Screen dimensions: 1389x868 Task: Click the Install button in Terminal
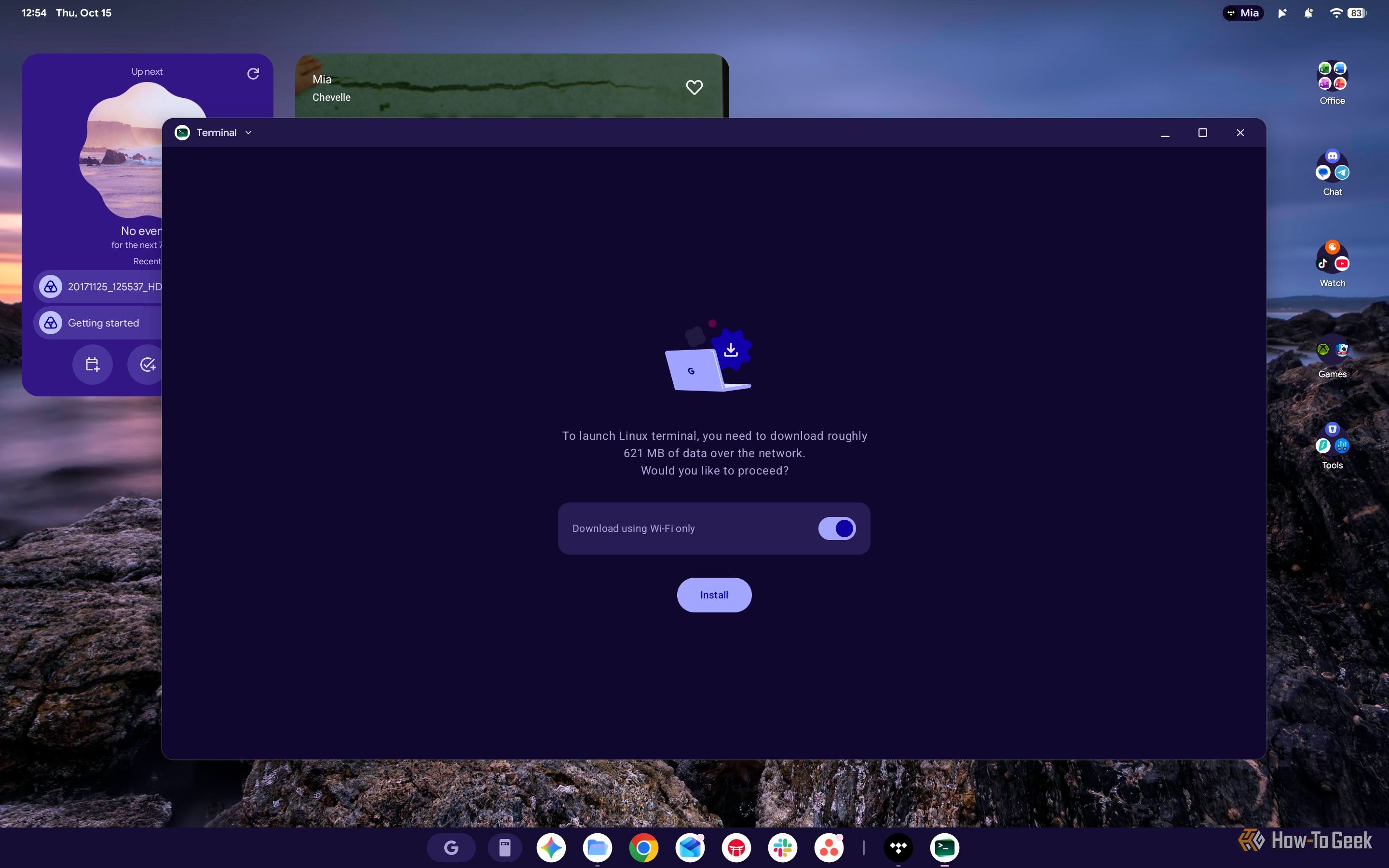[714, 595]
